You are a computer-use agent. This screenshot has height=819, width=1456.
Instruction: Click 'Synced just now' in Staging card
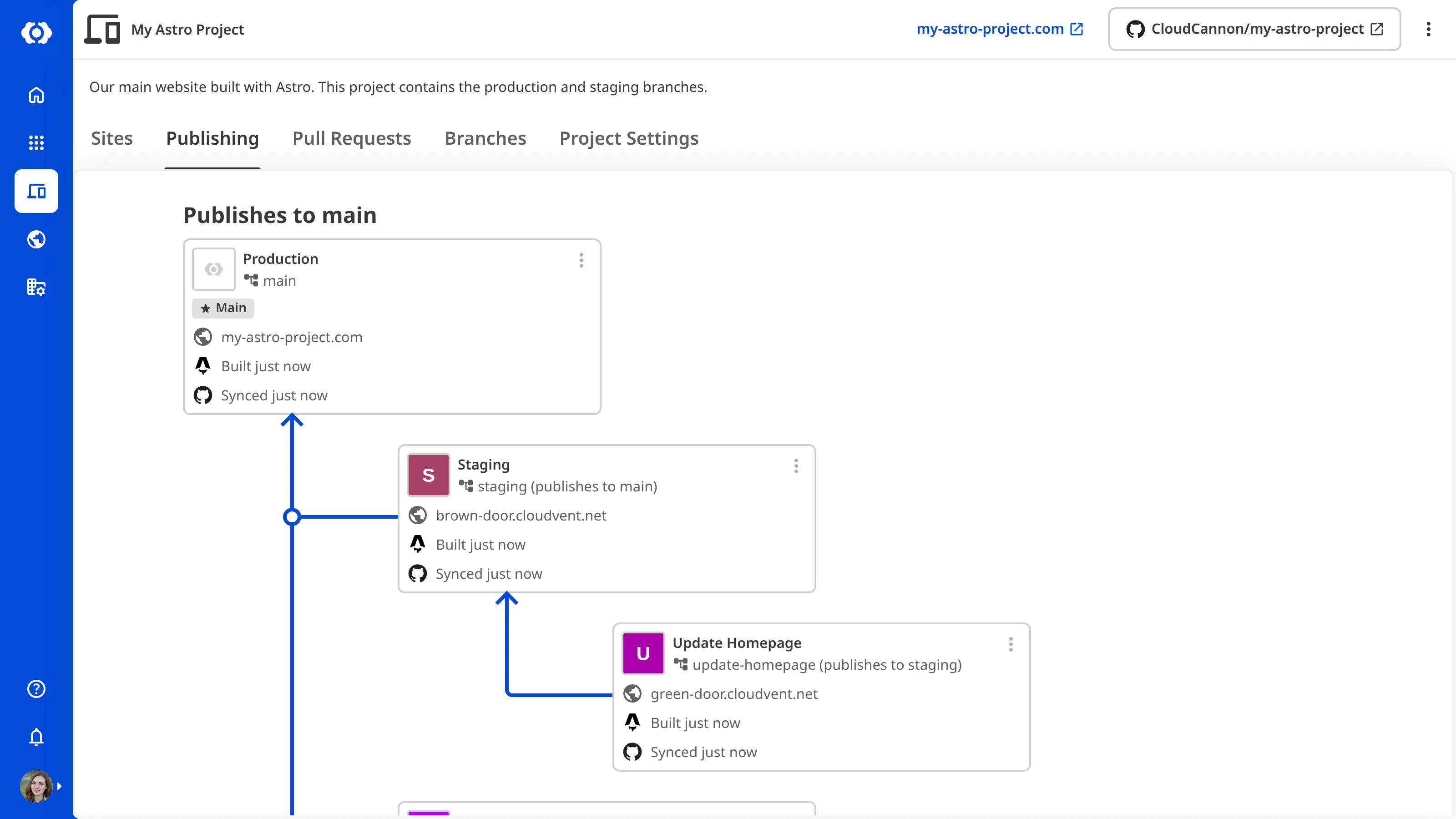tap(489, 574)
